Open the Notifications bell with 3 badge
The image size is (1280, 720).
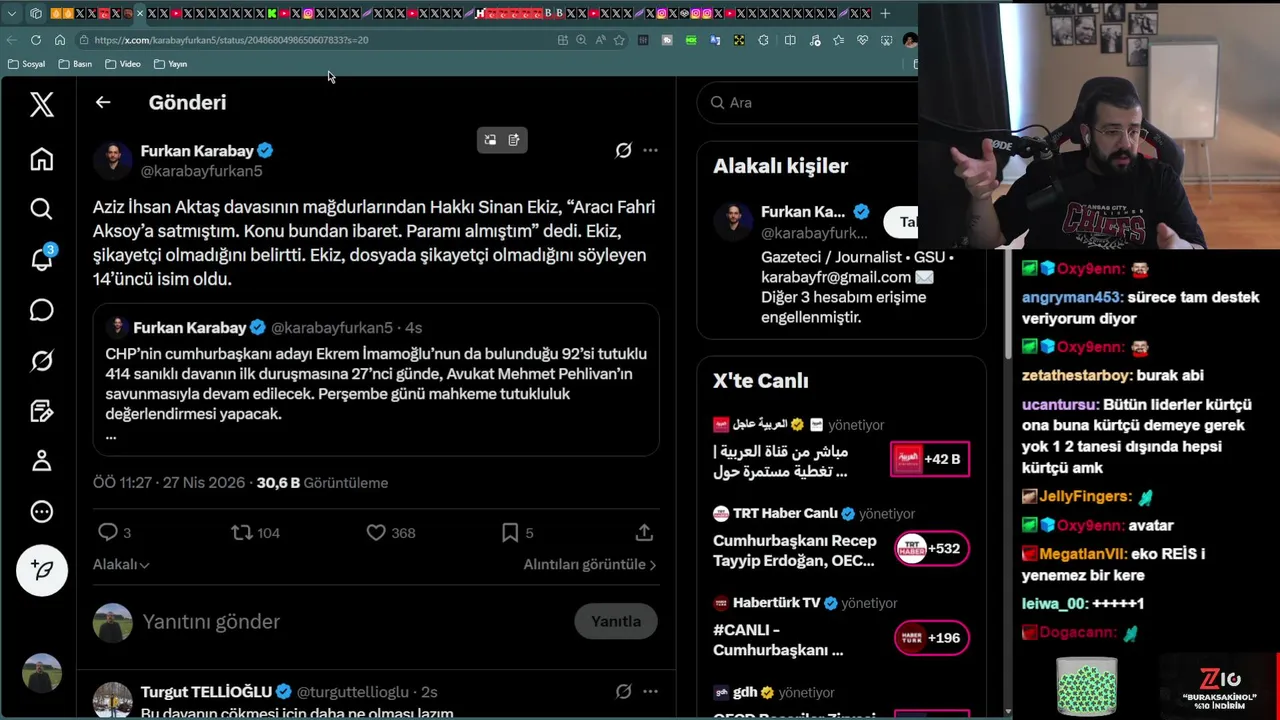click(x=41, y=259)
